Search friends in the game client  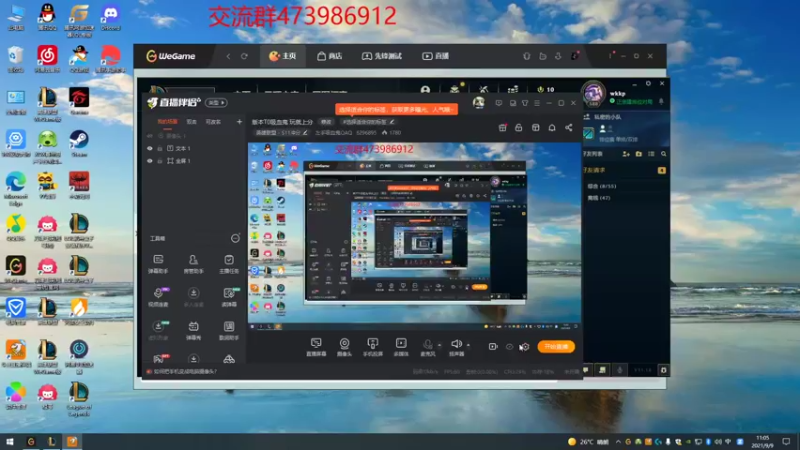(663, 154)
